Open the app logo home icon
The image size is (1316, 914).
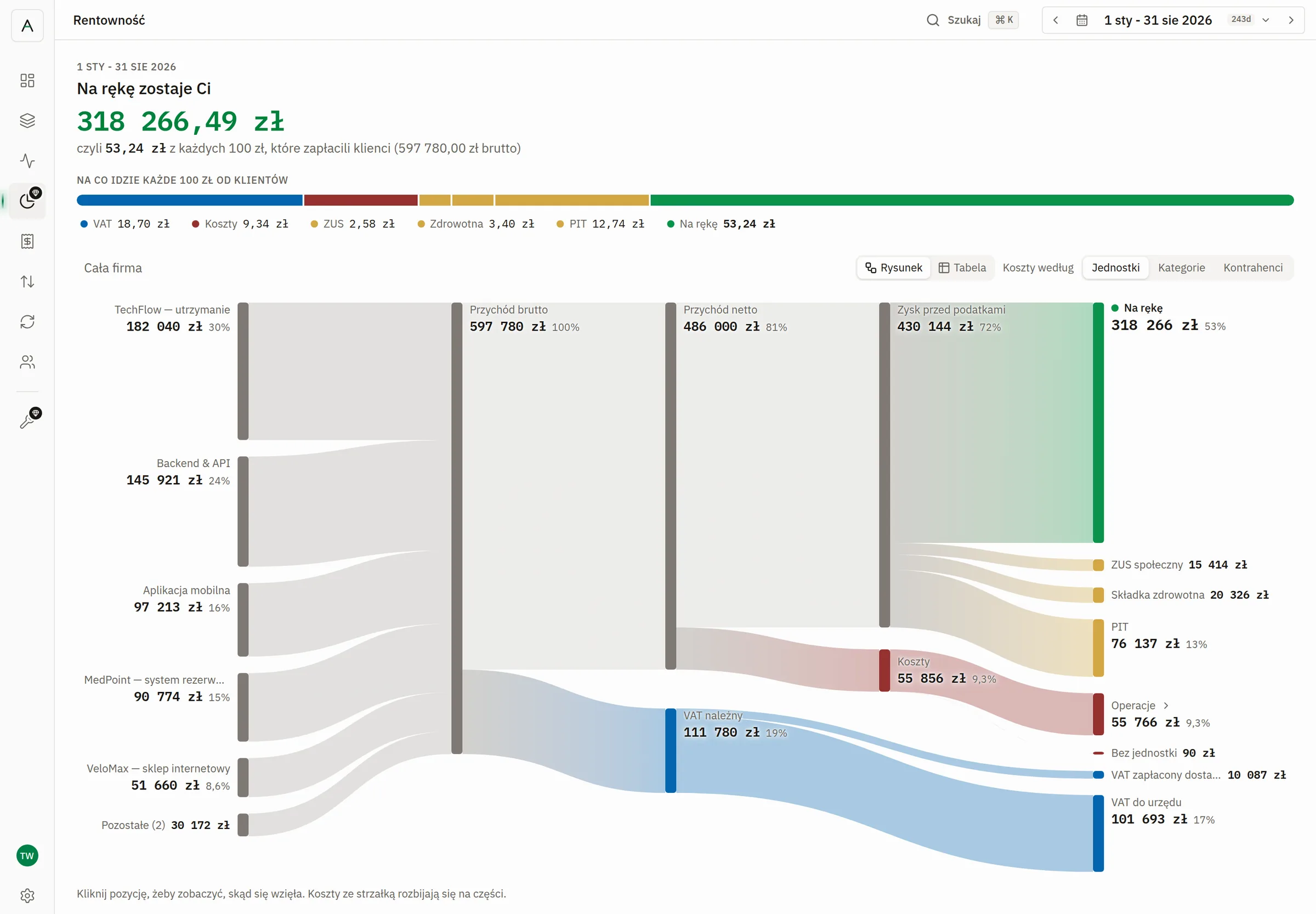[27, 25]
